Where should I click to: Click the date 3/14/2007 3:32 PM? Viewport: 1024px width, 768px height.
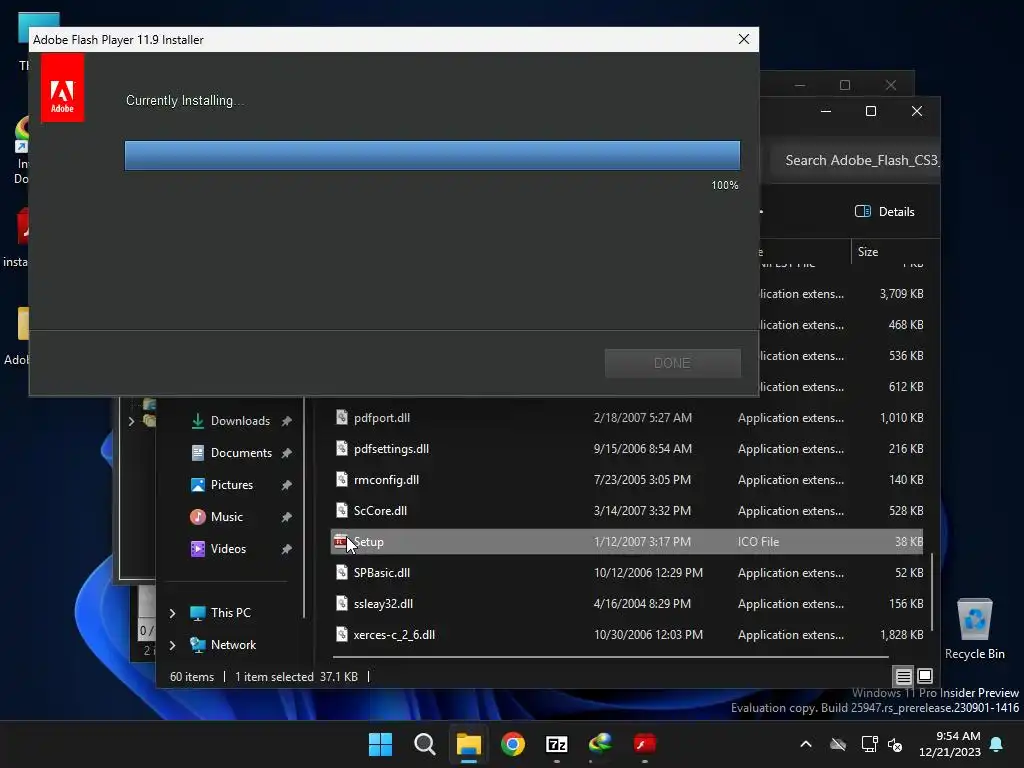642,511
